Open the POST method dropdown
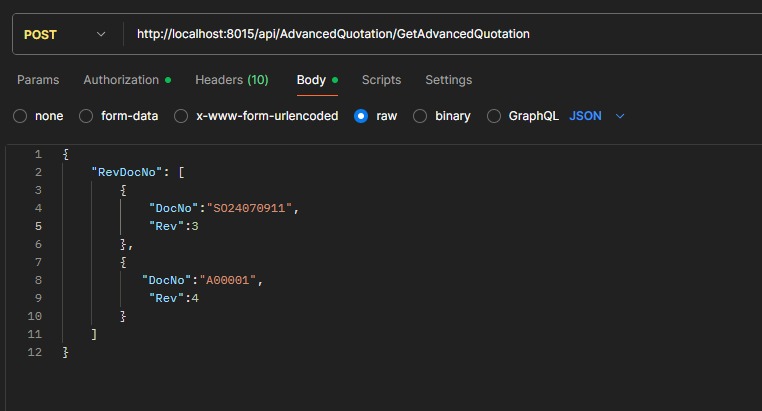This screenshot has width=762, height=411. [64, 34]
